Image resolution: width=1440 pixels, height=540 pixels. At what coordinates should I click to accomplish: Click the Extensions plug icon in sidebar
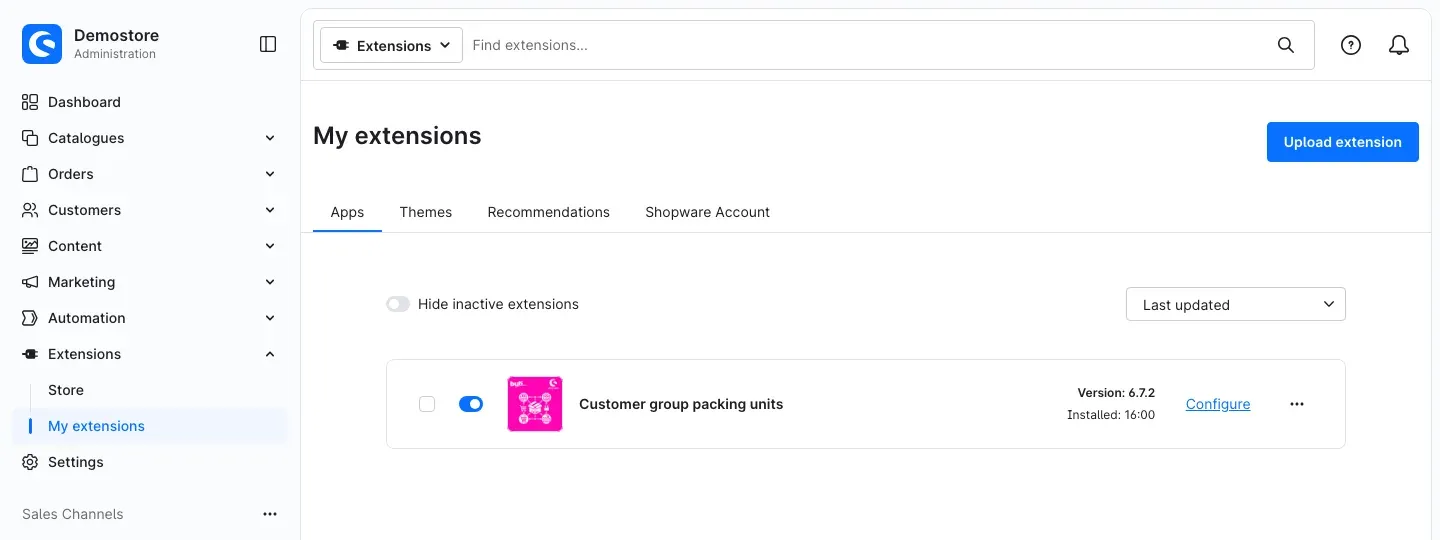click(x=30, y=354)
